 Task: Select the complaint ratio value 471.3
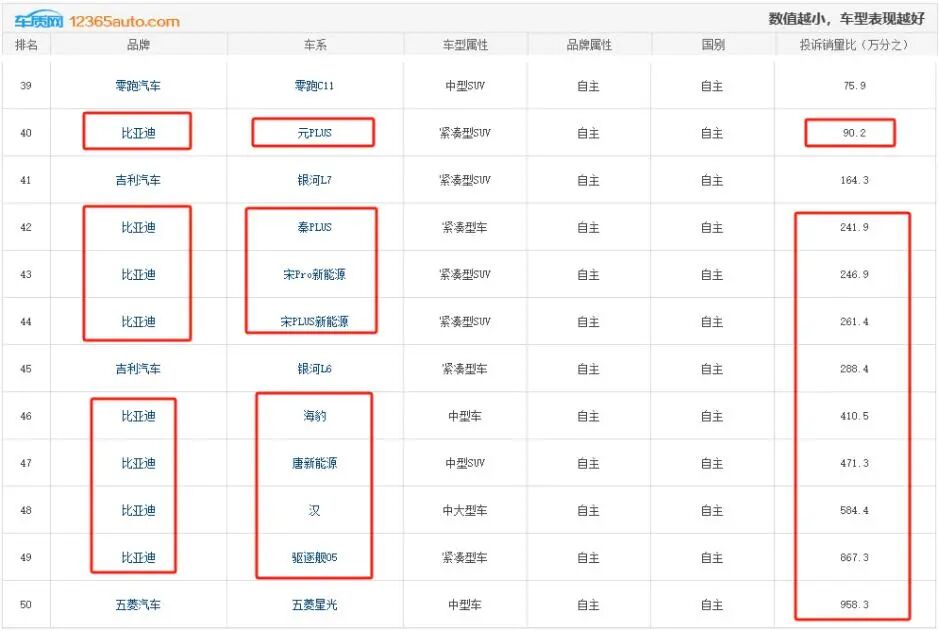(x=855, y=463)
